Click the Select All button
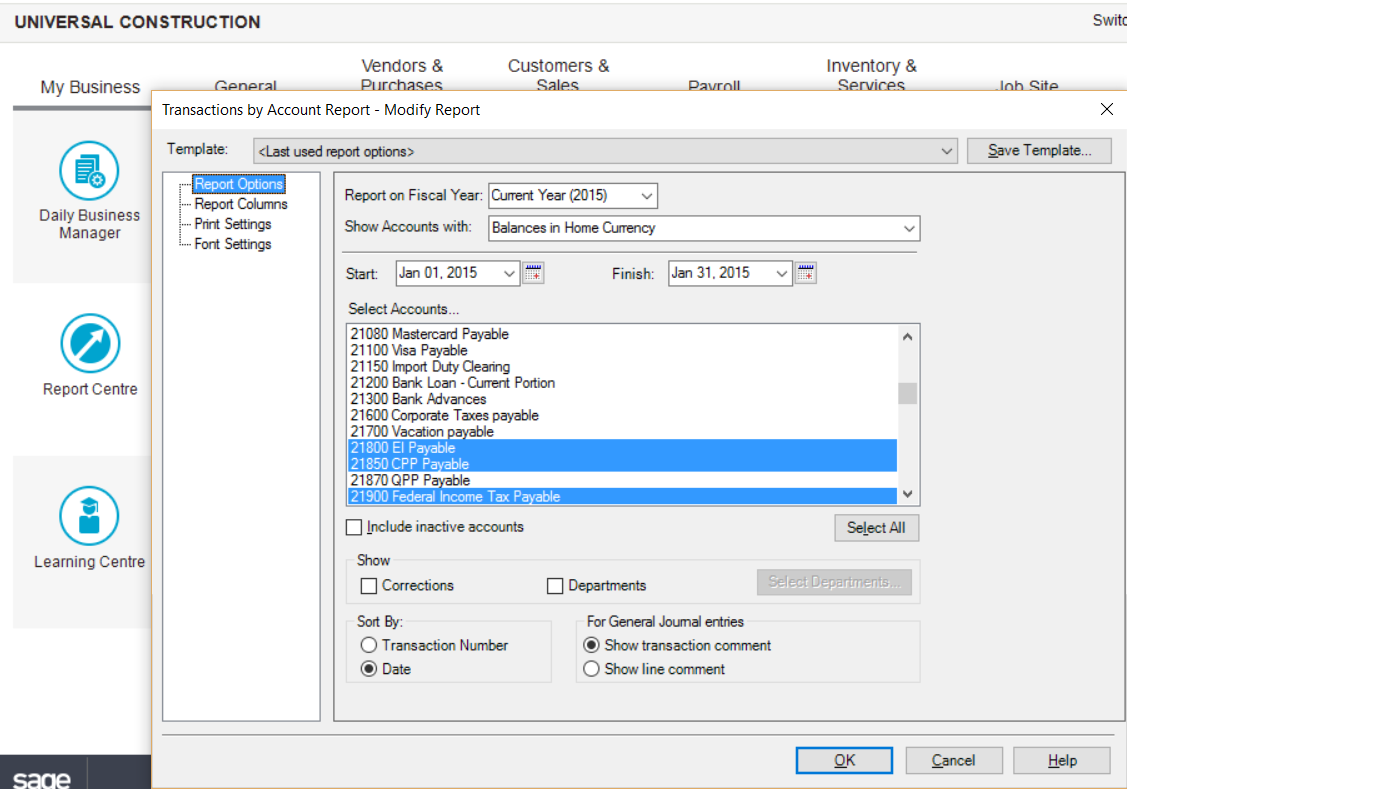 876,528
